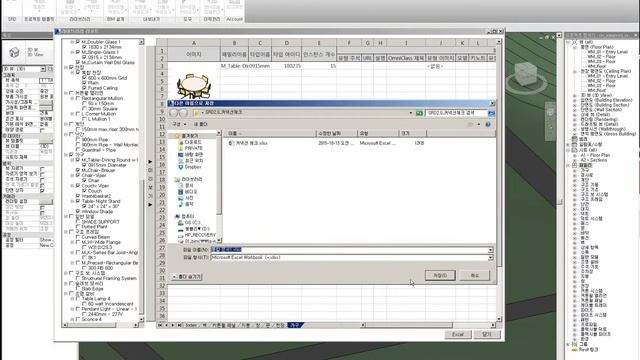640x360 pixels.
Task: Expand the Table Lamp 4 tree node
Action: (72, 299)
